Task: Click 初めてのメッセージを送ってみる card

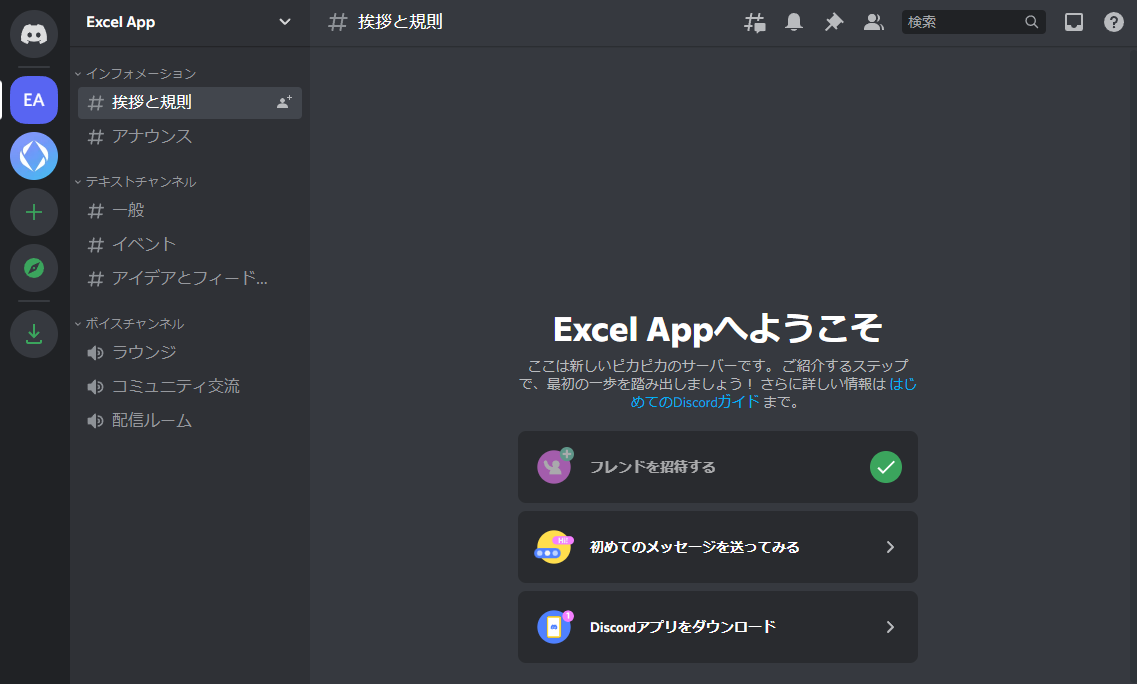Action: coord(718,547)
